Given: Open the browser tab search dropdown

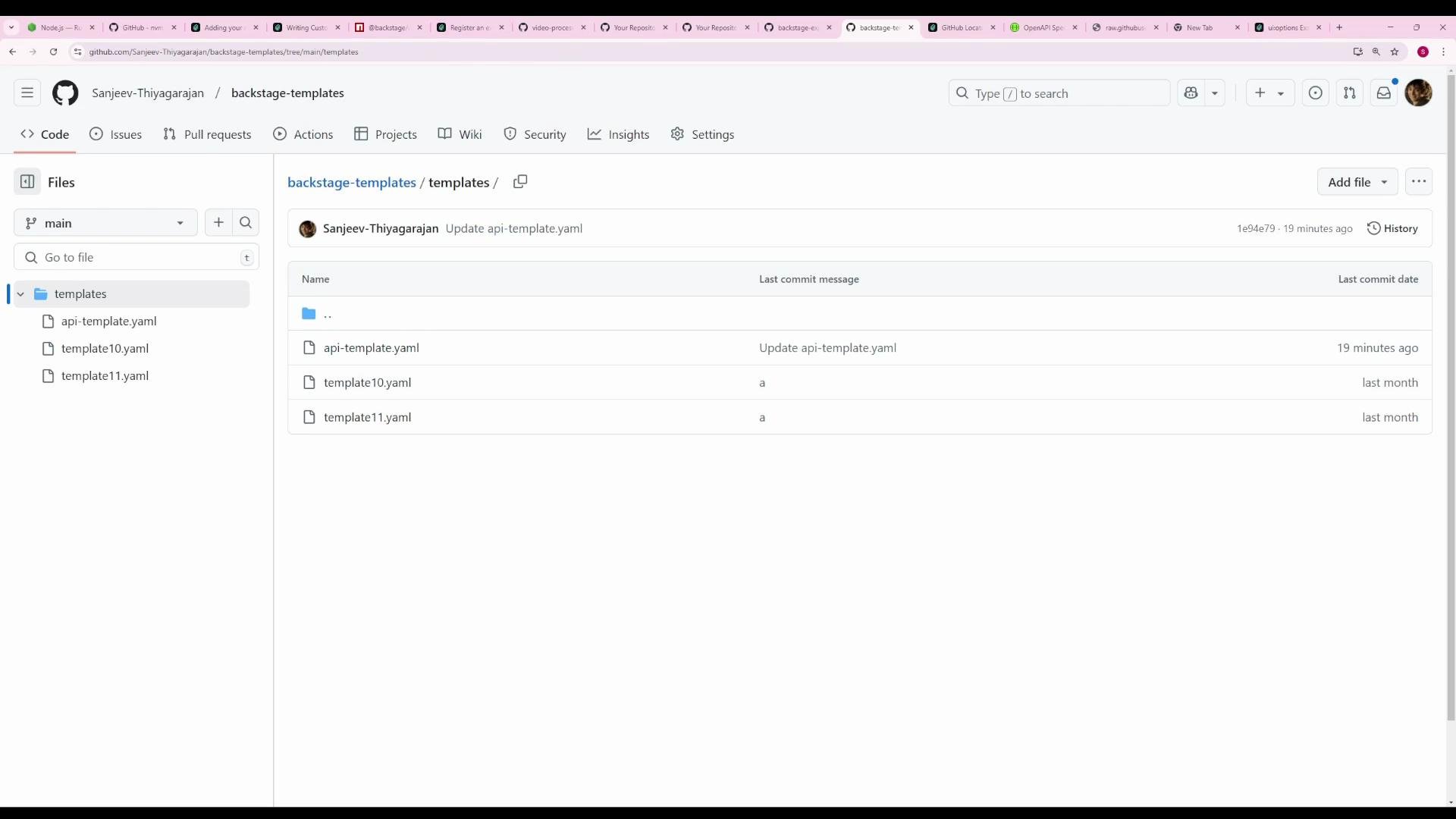Looking at the screenshot, I should pyautogui.click(x=11, y=27).
